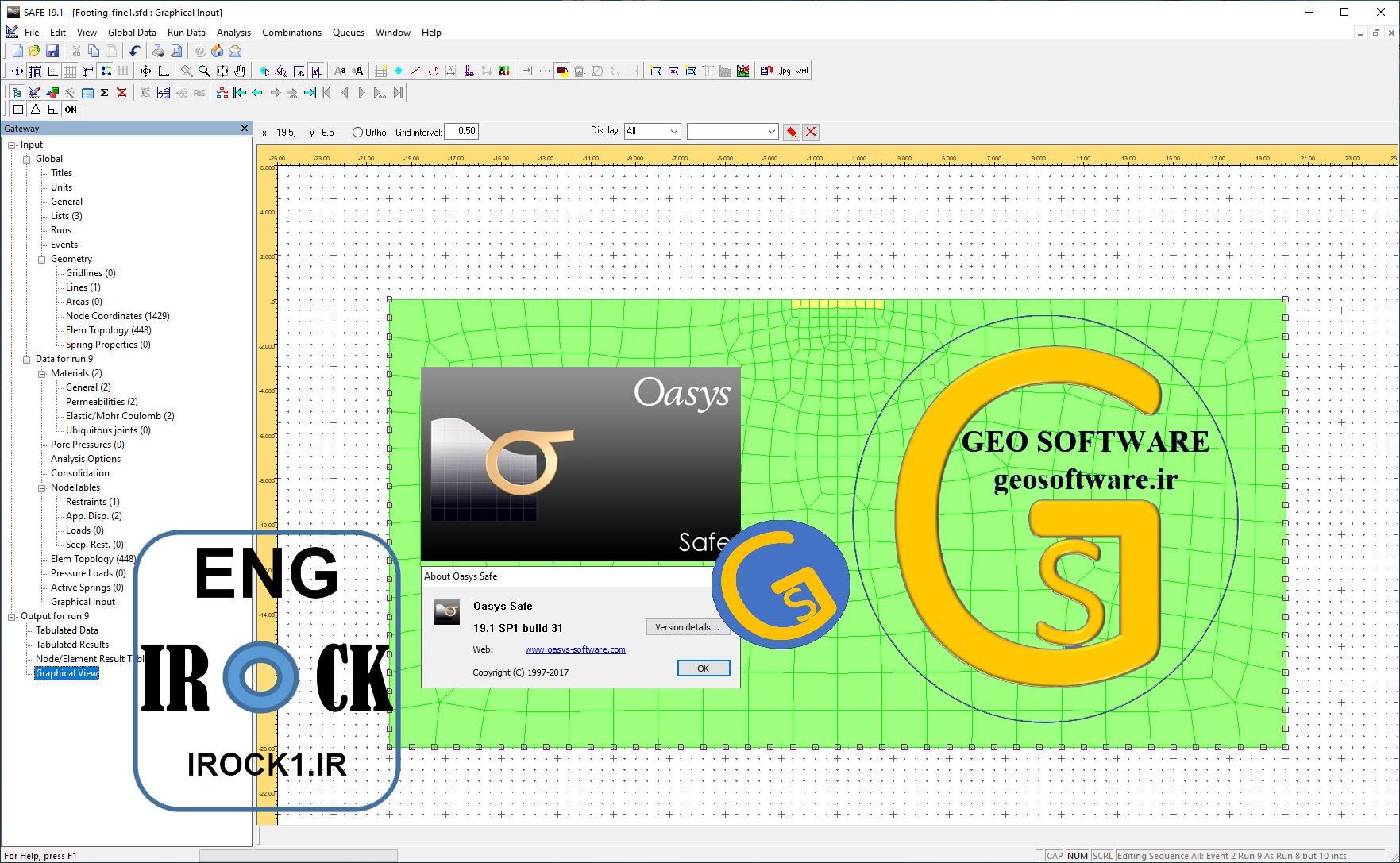Click the yellow footing elements in mesh
This screenshot has width=1400, height=863.
point(837,304)
